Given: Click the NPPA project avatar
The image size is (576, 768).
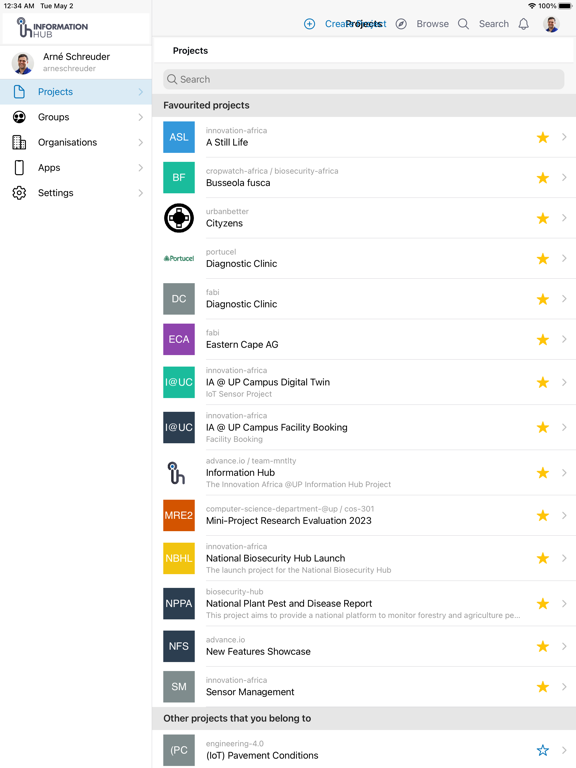Looking at the screenshot, I should tap(179, 603).
